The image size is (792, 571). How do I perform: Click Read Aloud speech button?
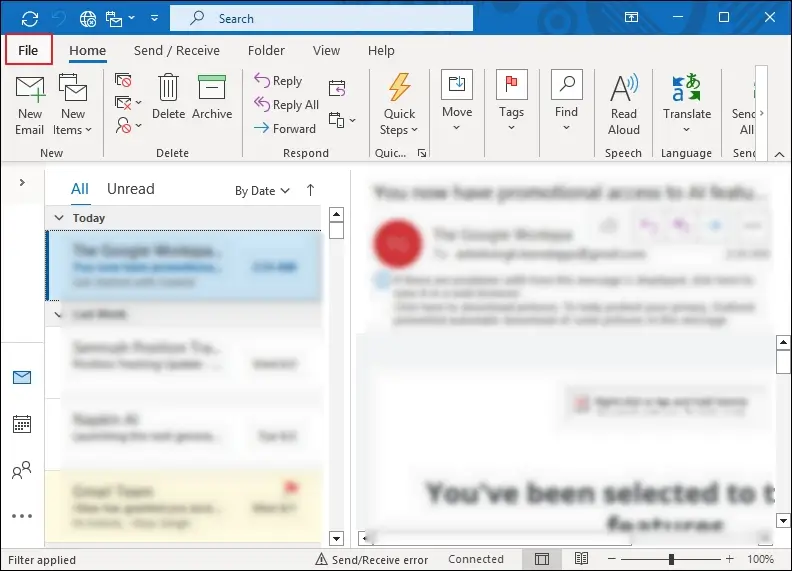(624, 105)
